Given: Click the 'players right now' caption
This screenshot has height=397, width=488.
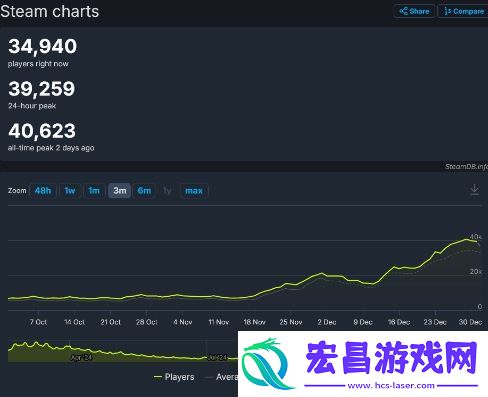Looking at the screenshot, I should (x=38, y=64).
